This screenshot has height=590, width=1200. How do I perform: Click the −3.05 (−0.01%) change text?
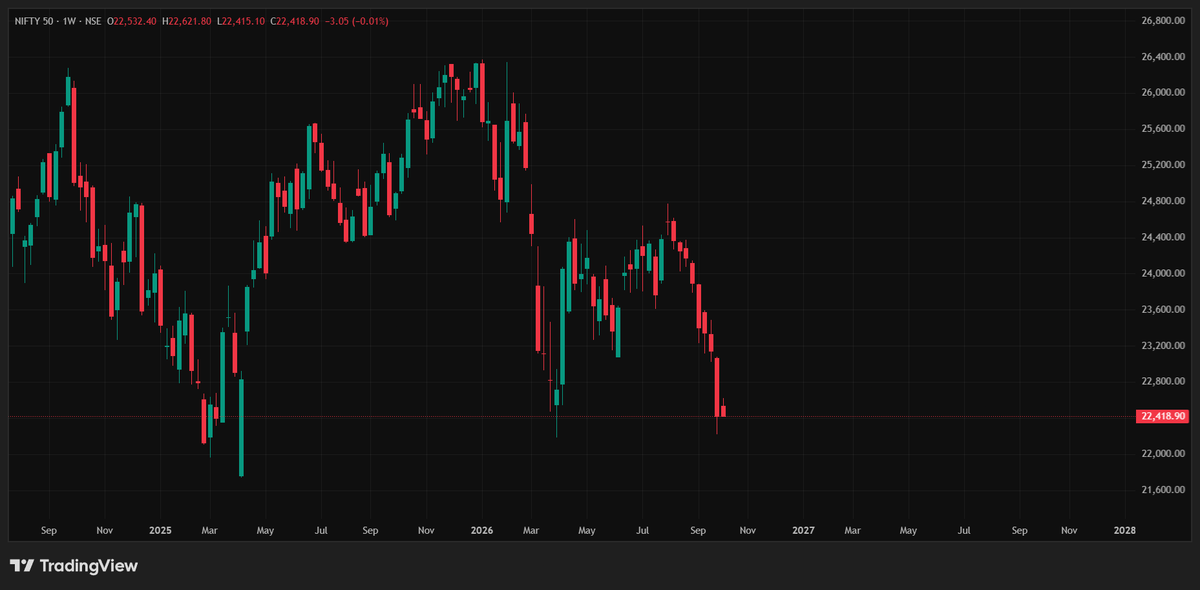tap(359, 21)
